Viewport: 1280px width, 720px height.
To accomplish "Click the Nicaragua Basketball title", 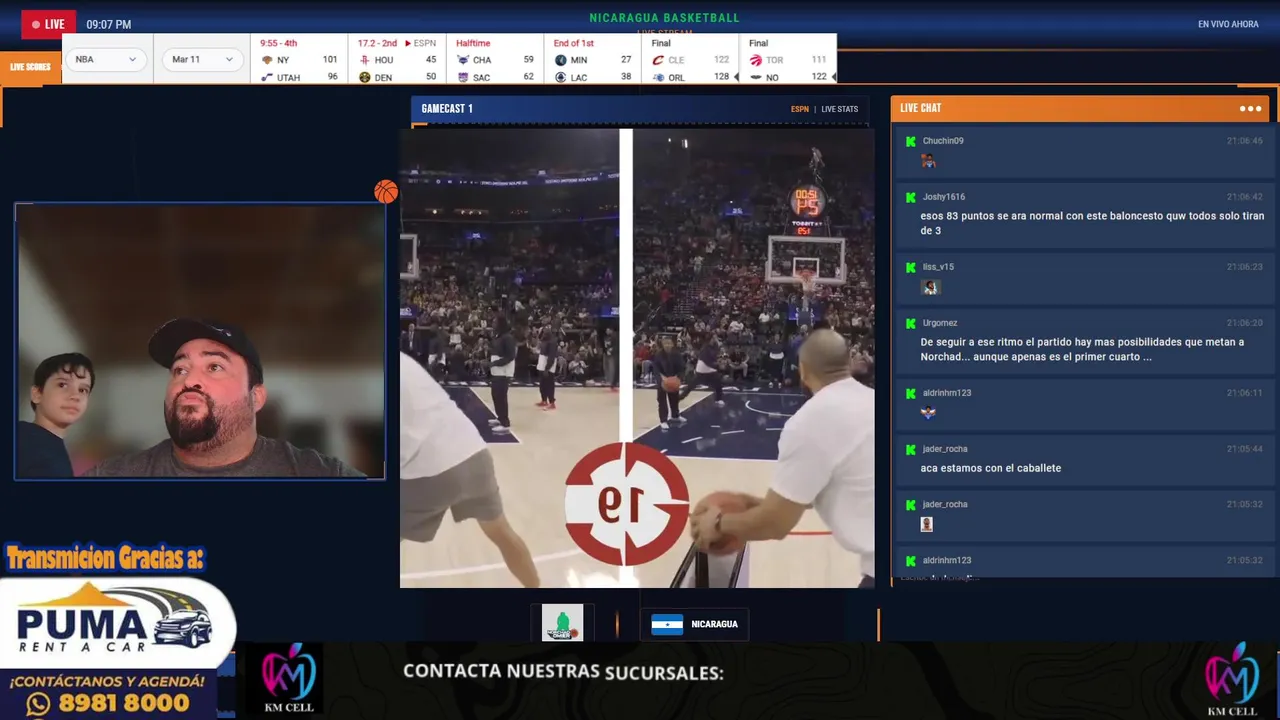I will coord(665,18).
